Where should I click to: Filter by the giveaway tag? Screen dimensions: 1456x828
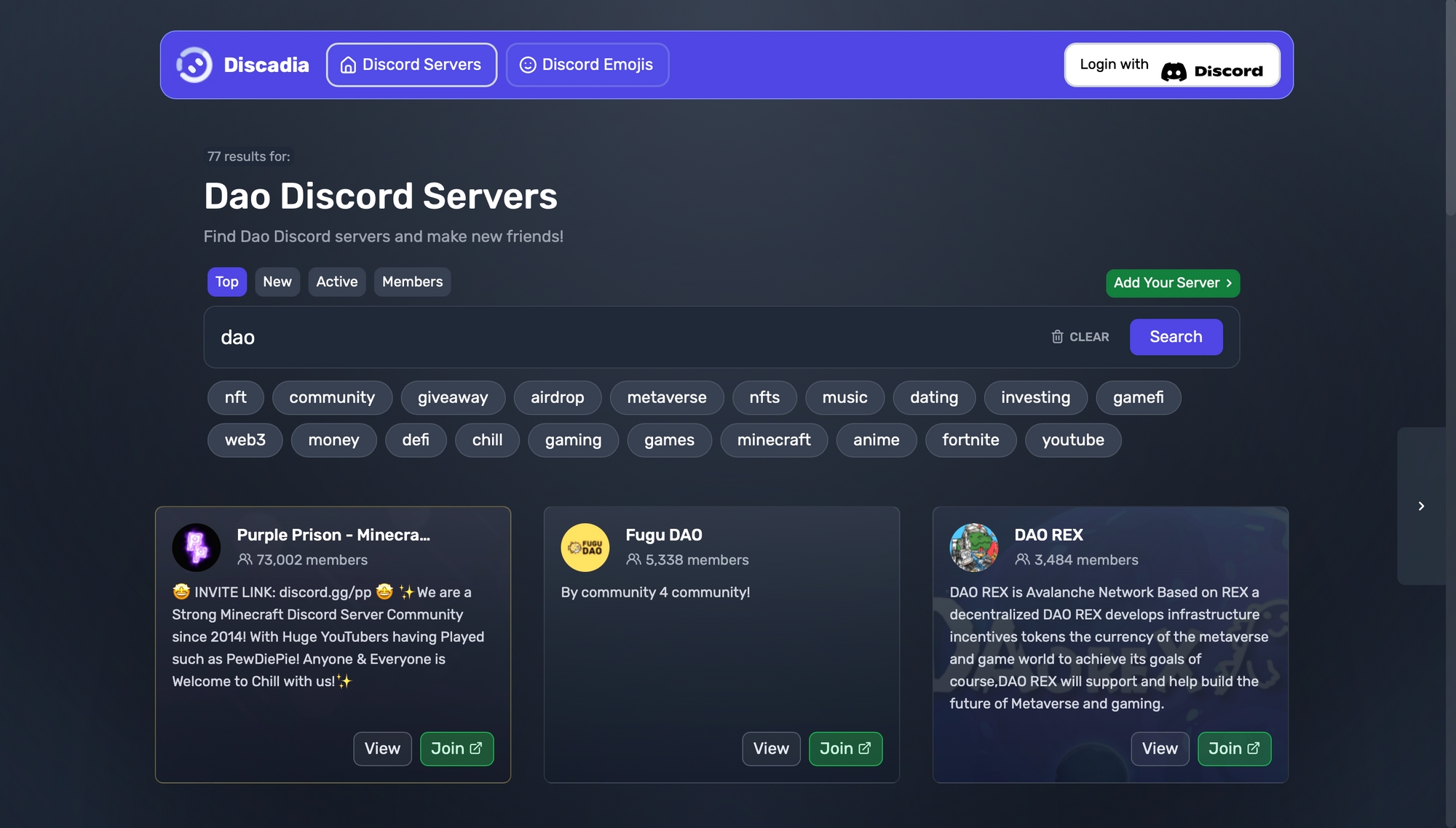point(453,397)
